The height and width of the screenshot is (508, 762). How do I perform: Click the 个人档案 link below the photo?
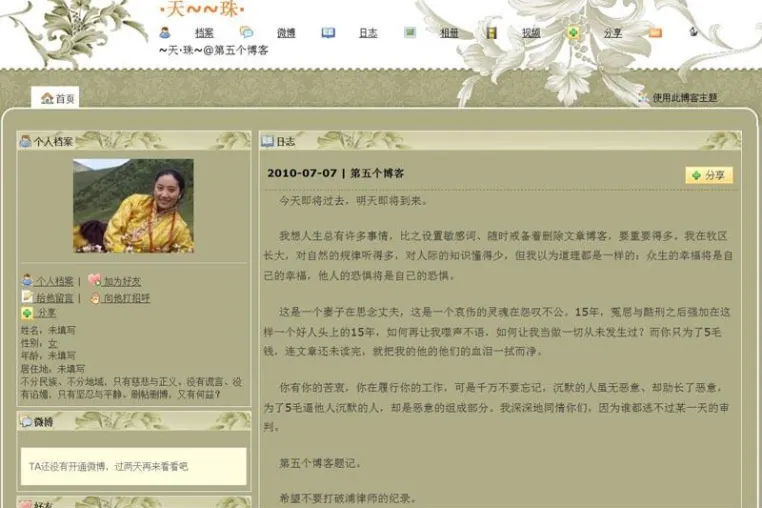pos(54,281)
